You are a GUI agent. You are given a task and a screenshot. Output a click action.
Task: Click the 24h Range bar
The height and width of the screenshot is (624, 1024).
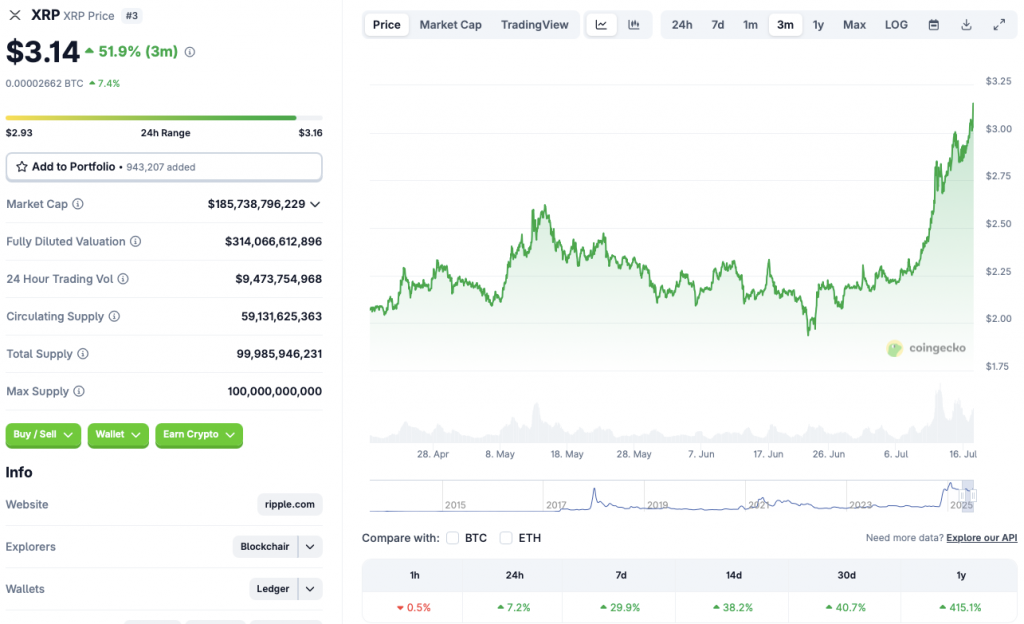164,116
